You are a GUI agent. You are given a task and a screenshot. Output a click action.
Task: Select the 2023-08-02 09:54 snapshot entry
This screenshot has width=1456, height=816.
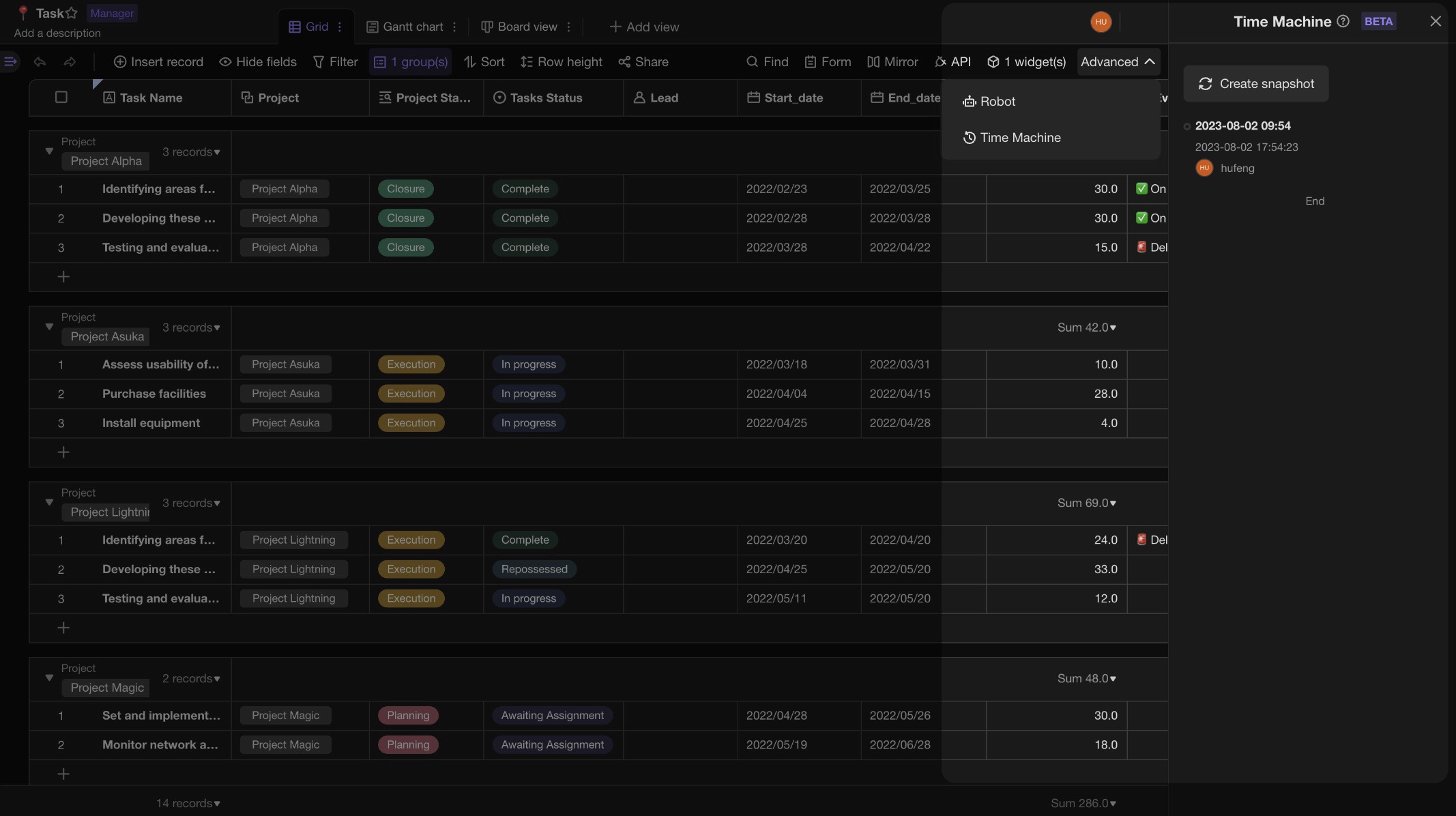coord(1242,126)
